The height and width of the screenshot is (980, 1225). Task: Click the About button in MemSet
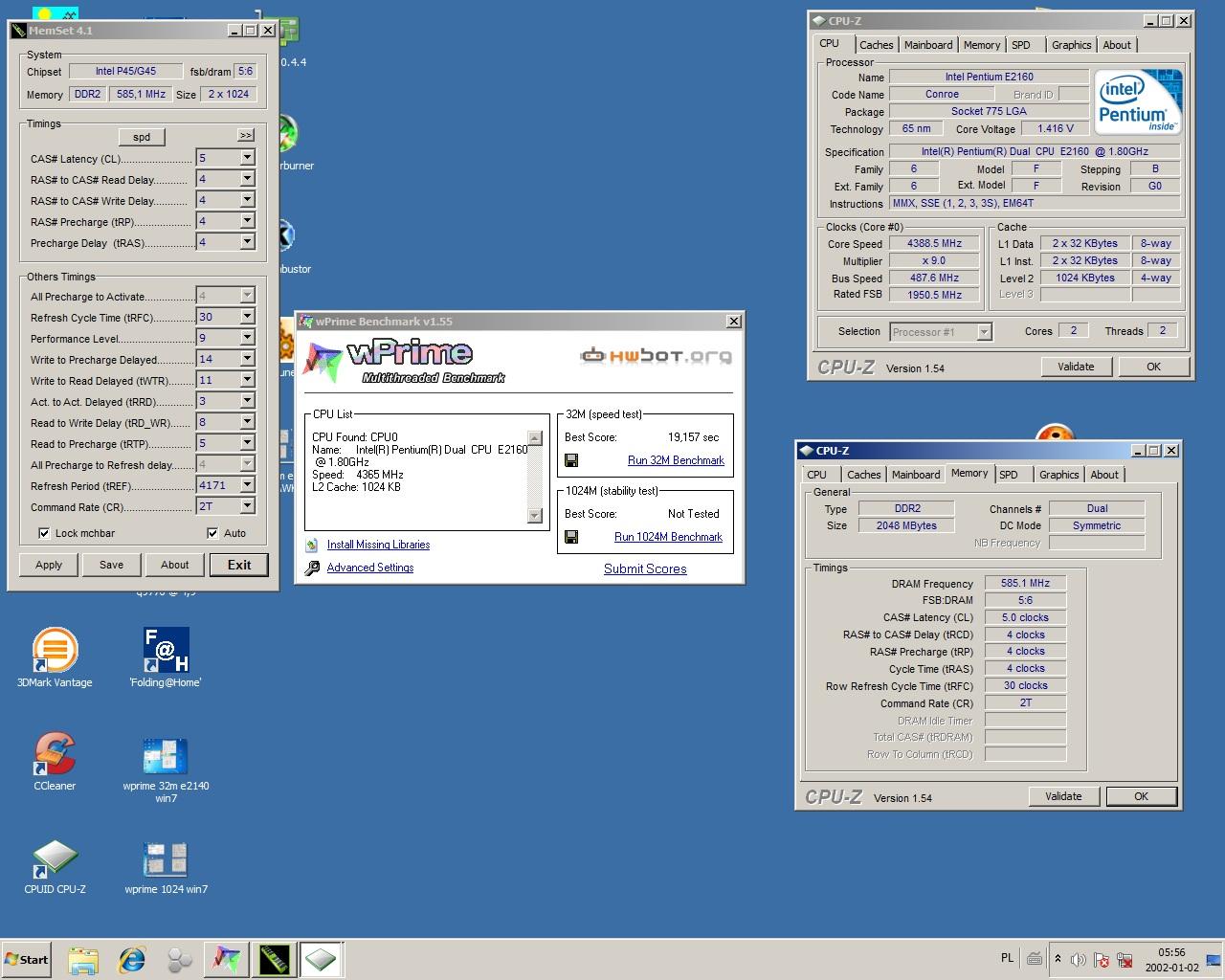tap(174, 565)
